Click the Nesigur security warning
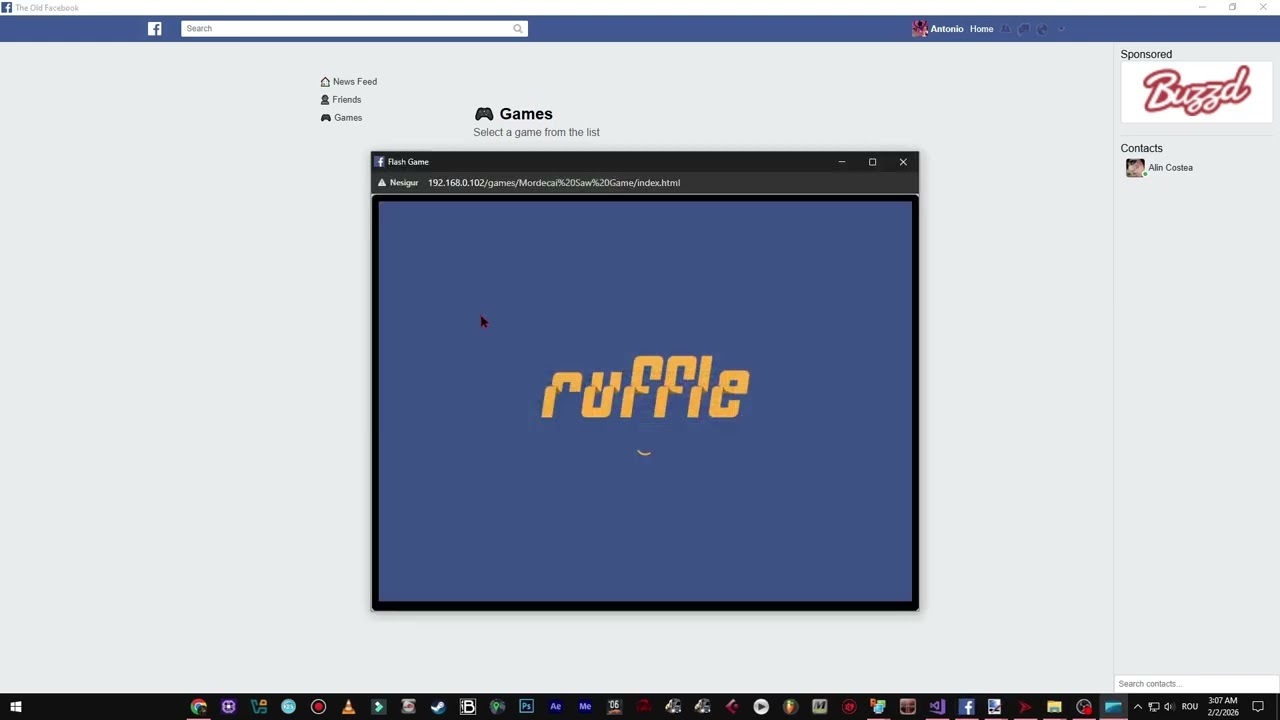The height and width of the screenshot is (720, 1280). click(x=398, y=183)
